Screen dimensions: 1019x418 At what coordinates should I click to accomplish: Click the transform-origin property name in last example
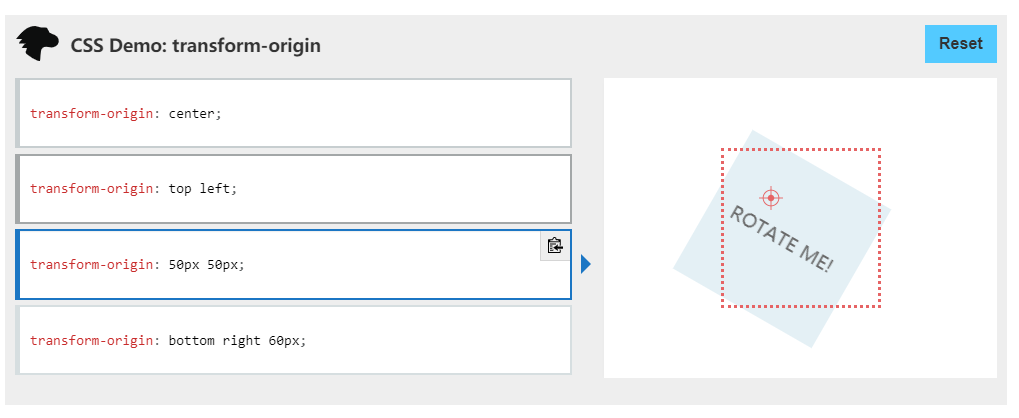click(91, 340)
